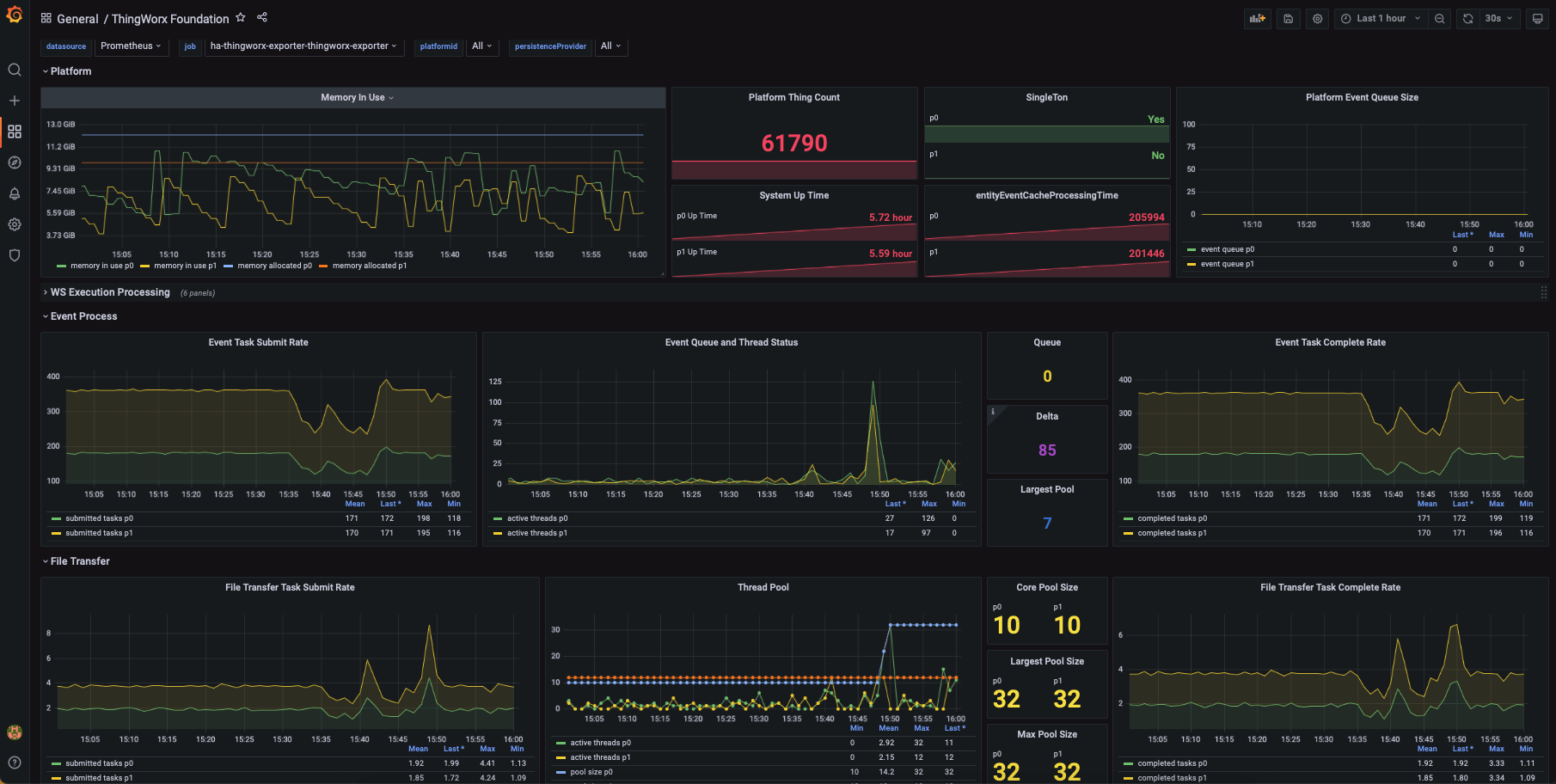This screenshot has width=1556, height=784.
Task: Refresh the dashboard now
Action: click(x=1467, y=18)
